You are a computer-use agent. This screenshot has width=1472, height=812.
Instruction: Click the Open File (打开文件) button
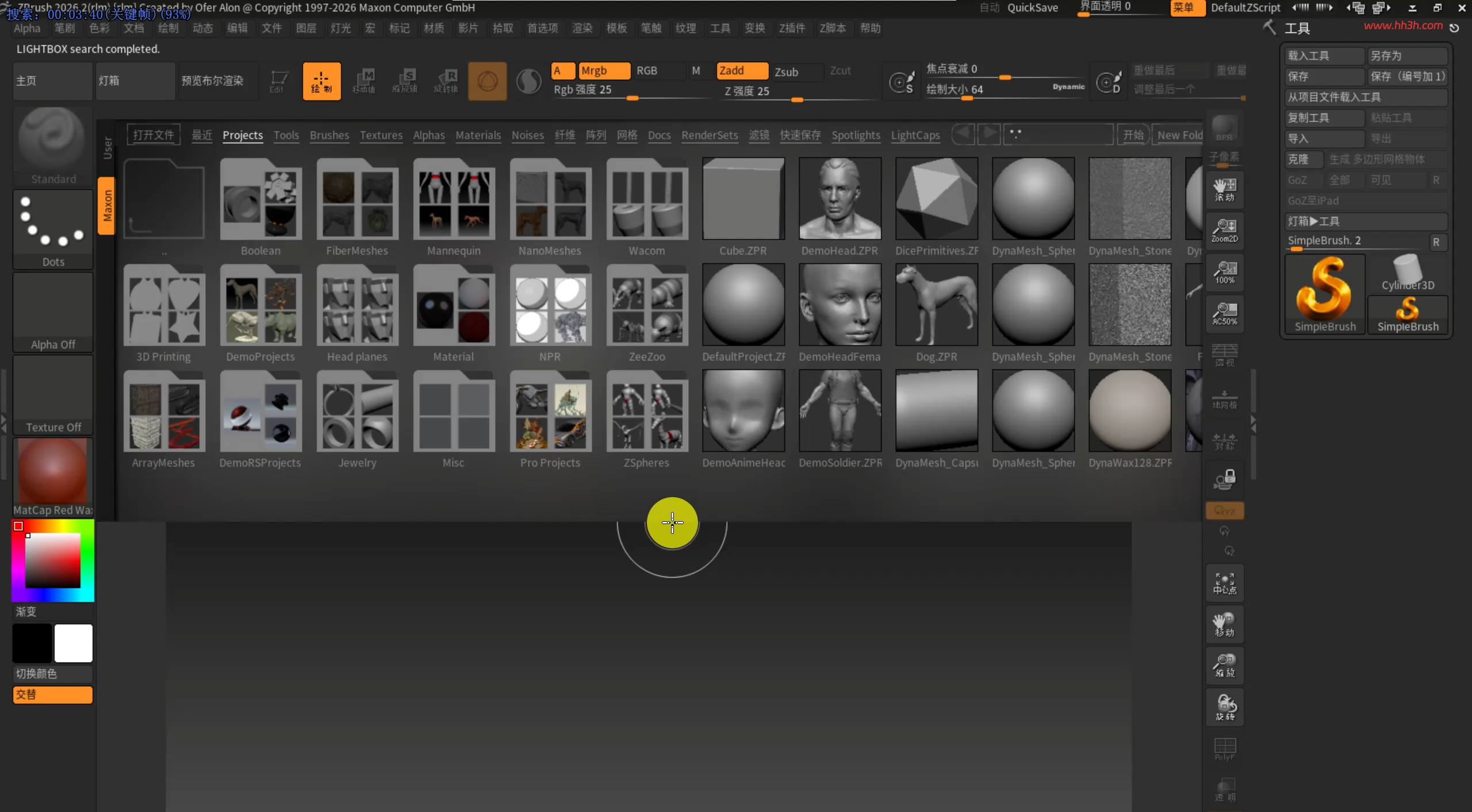[154, 135]
